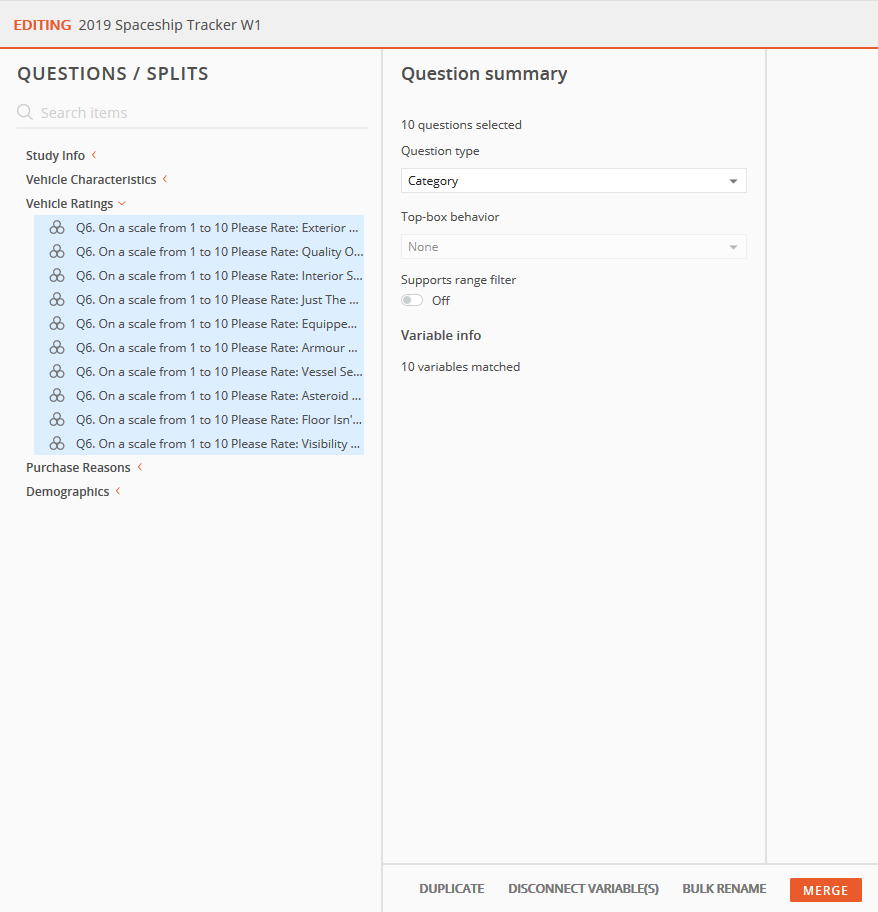The image size is (878, 912).
Task: Toggle the Supports range filter switch
Action: 412,300
